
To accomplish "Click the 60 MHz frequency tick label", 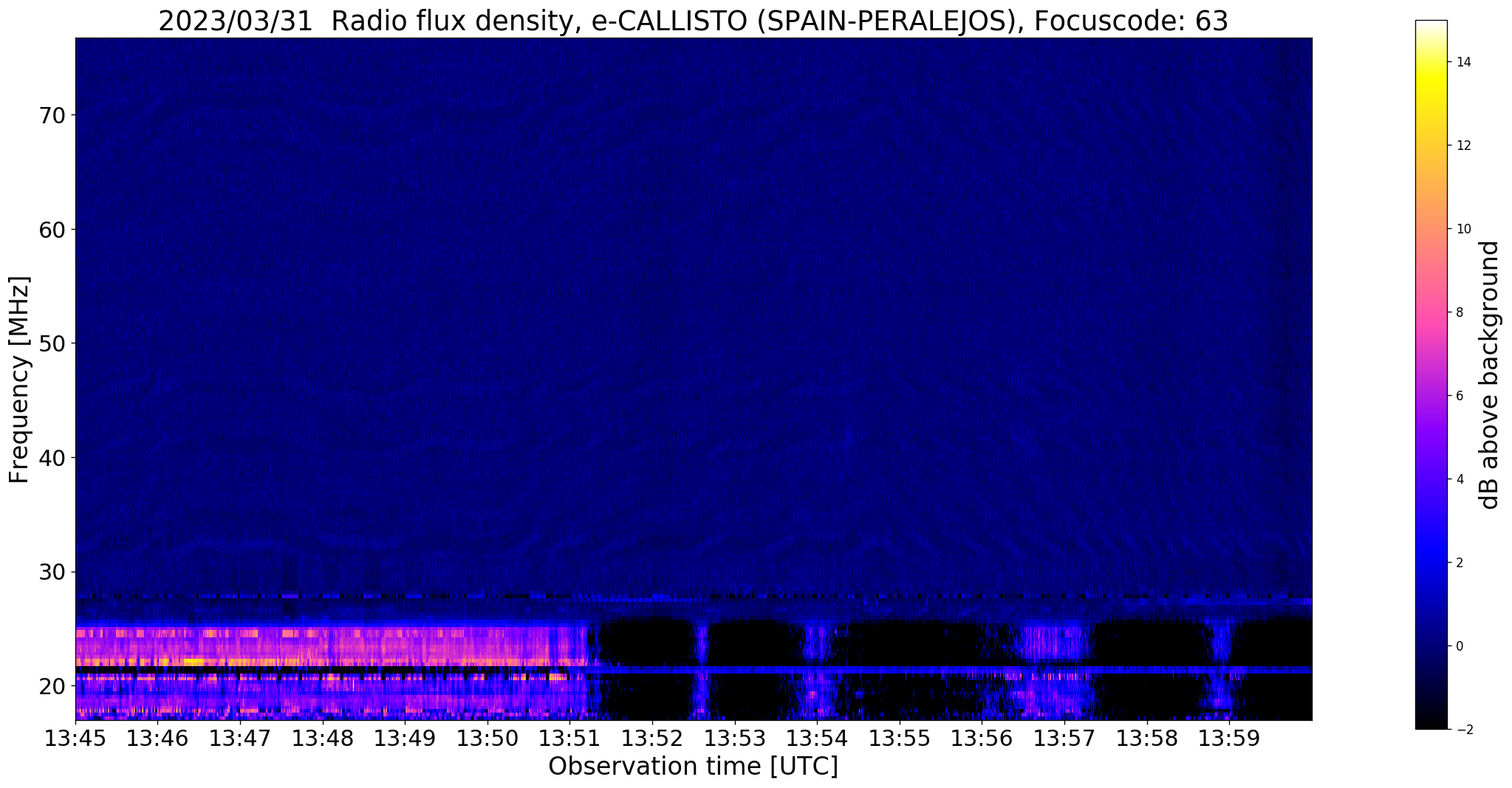I will [52, 230].
